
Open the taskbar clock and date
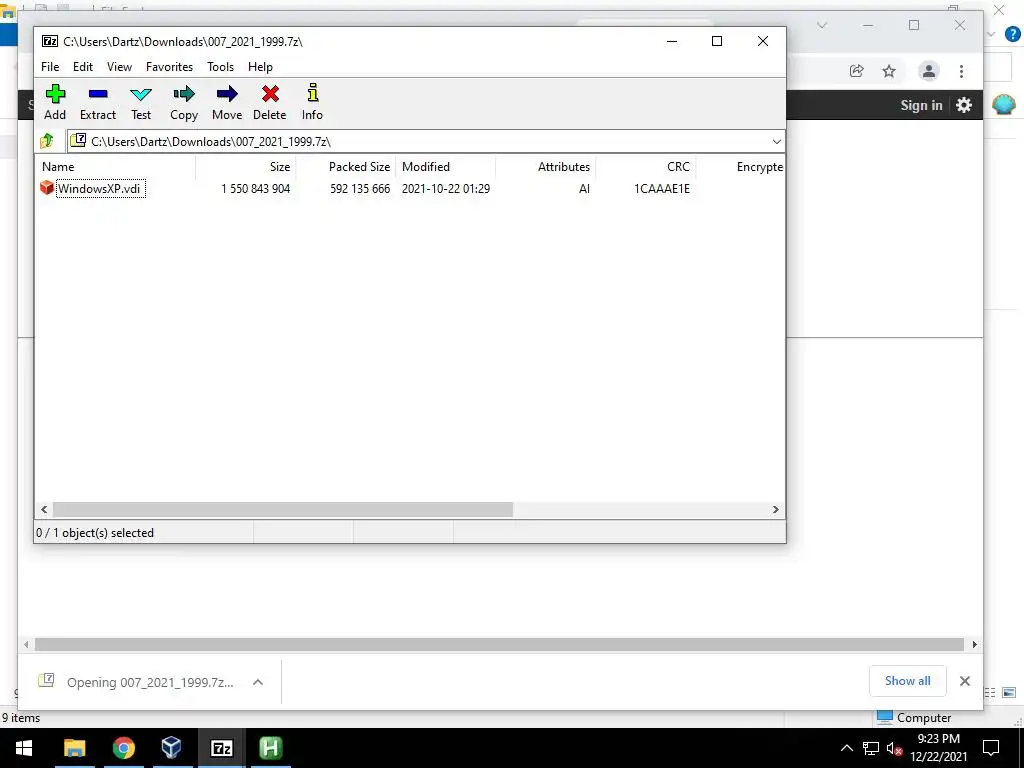(x=938, y=748)
